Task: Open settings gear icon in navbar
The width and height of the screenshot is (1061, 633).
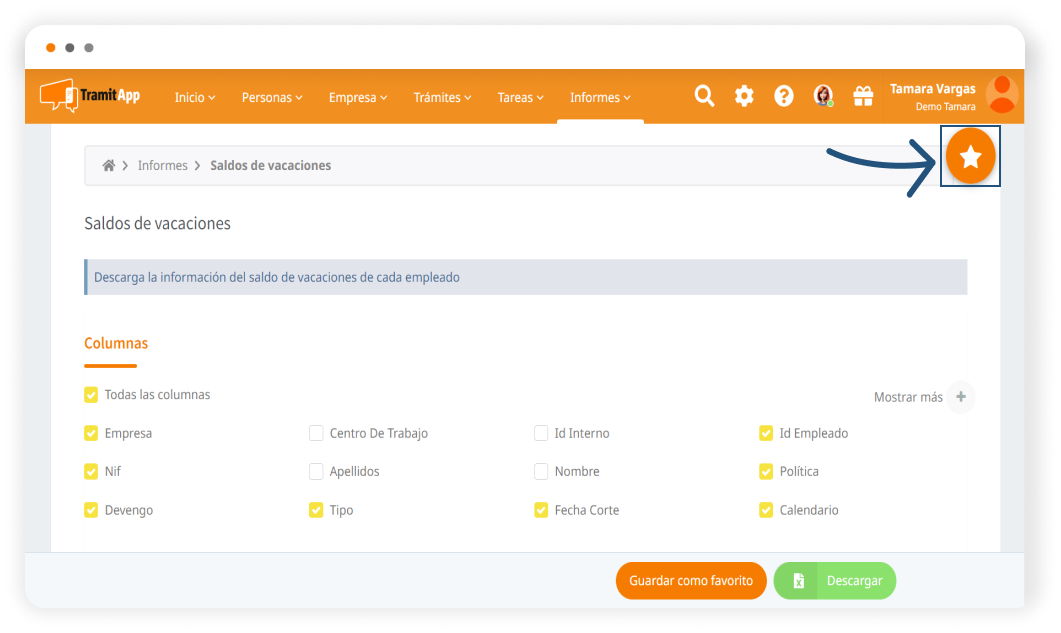Action: pyautogui.click(x=744, y=96)
